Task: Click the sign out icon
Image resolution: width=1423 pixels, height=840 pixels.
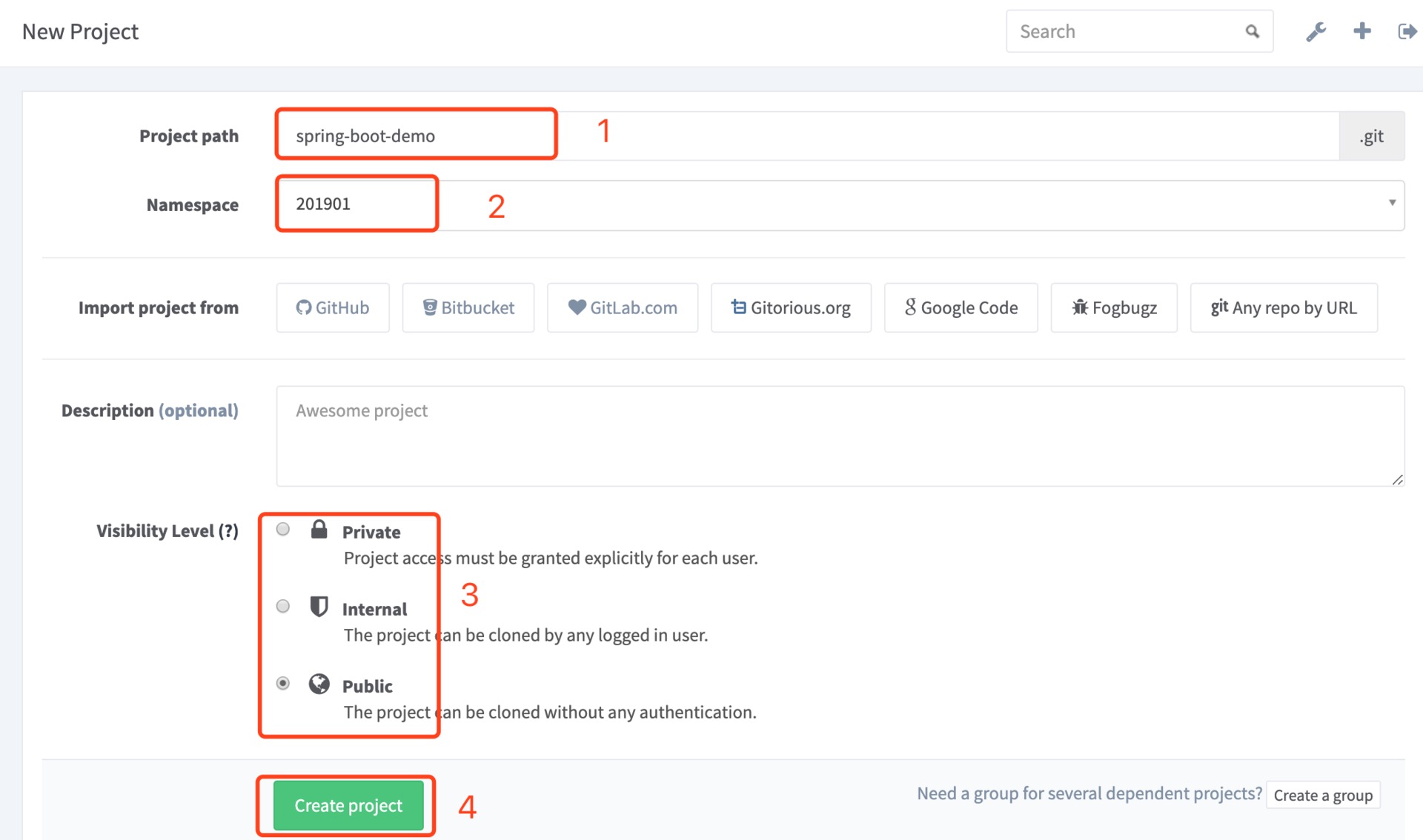Action: [1406, 31]
